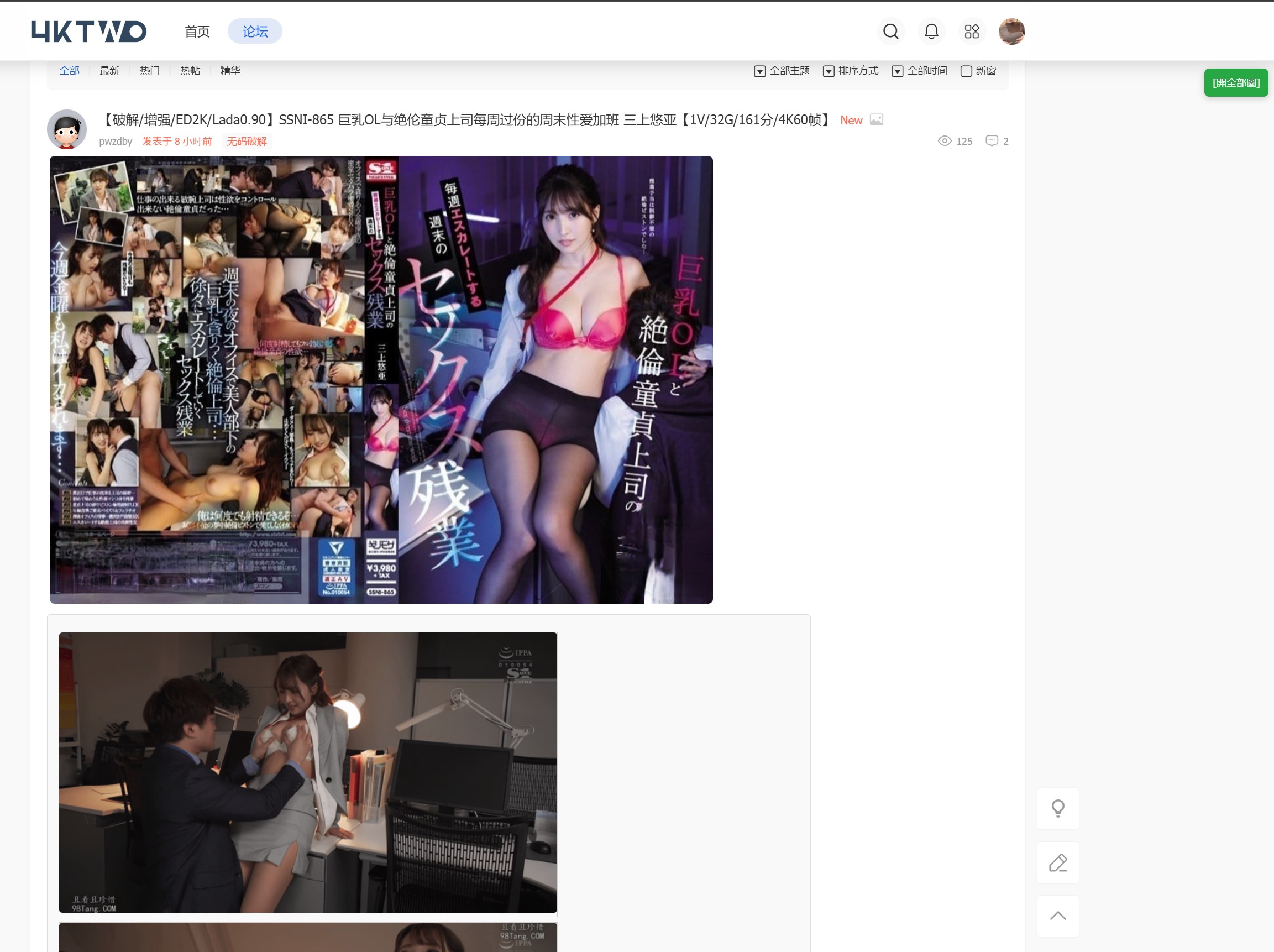Click the reply count comment icon

point(992,141)
